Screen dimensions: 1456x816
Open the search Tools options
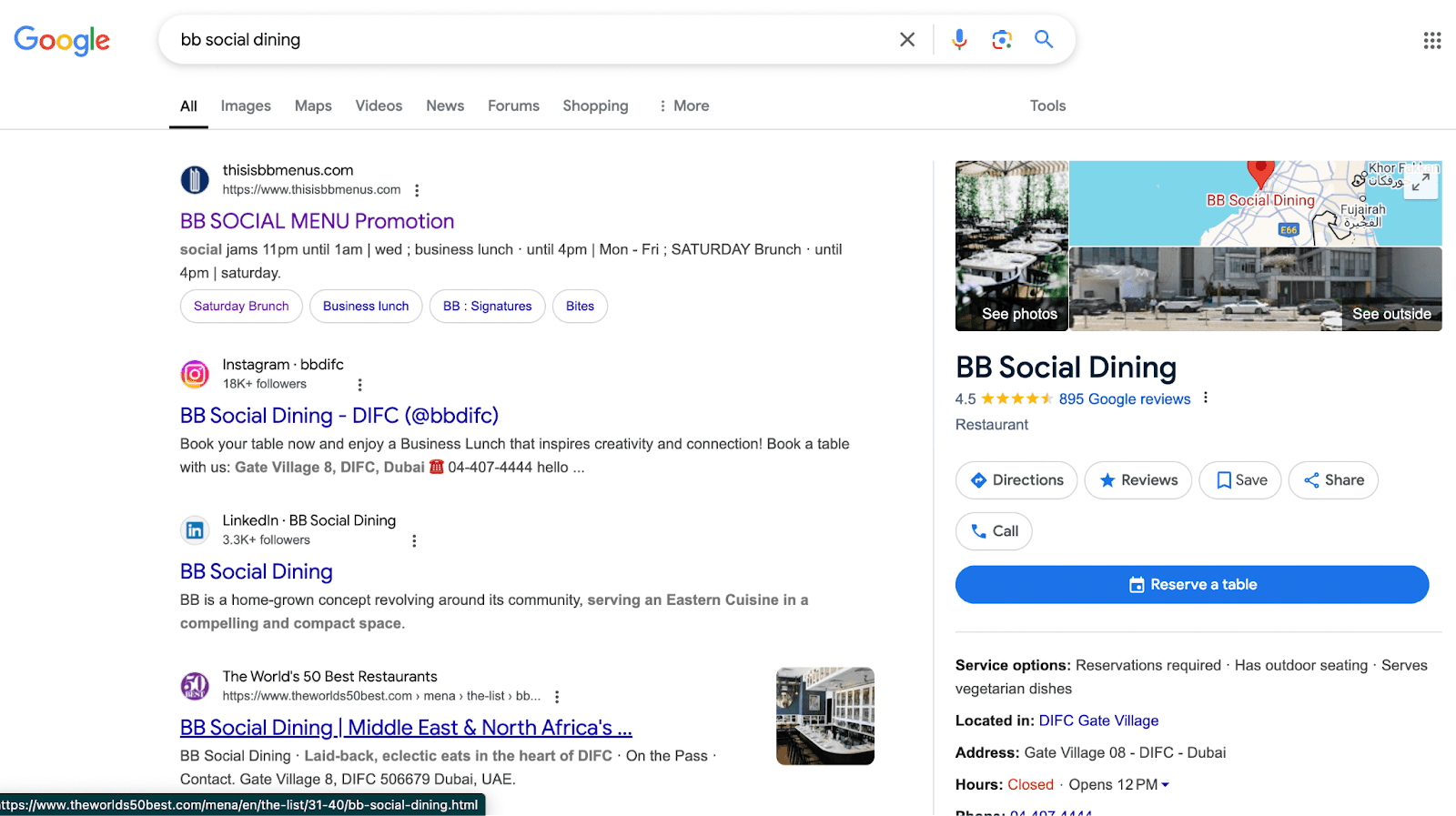pyautogui.click(x=1047, y=106)
